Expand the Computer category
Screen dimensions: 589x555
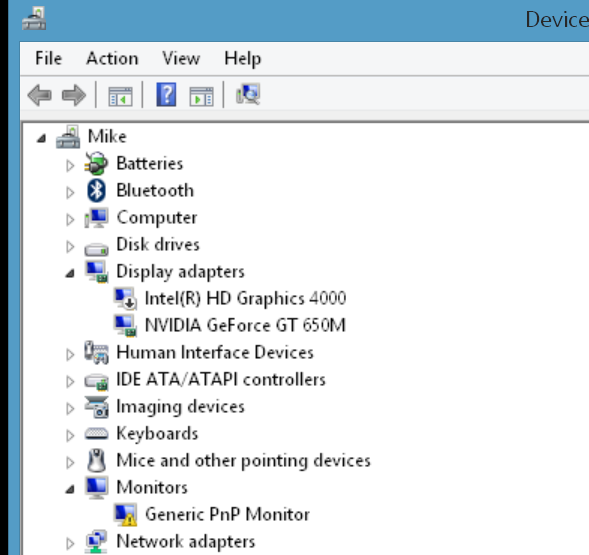[70, 219]
